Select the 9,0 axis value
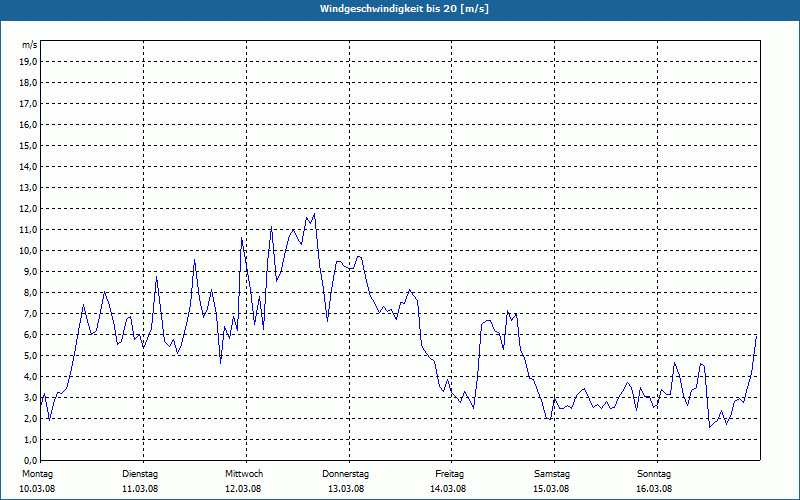The height and width of the screenshot is (500, 800). click(31, 271)
